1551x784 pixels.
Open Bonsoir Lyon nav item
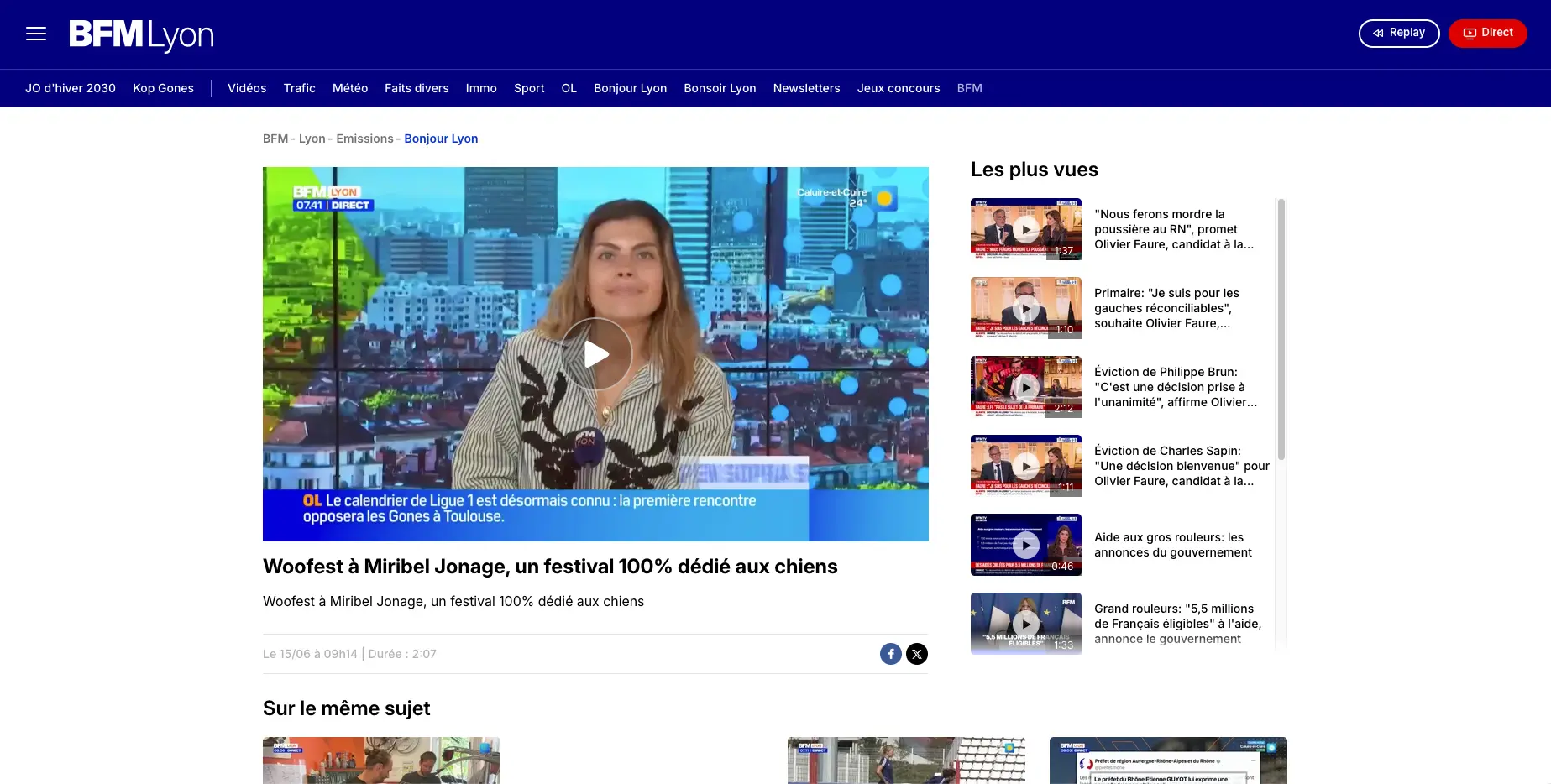[x=720, y=88]
